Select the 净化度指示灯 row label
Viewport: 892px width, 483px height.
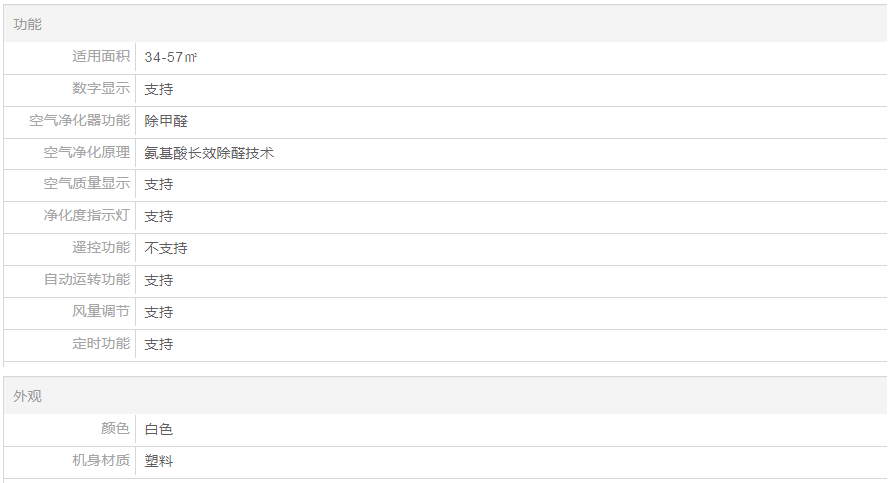pos(87,216)
